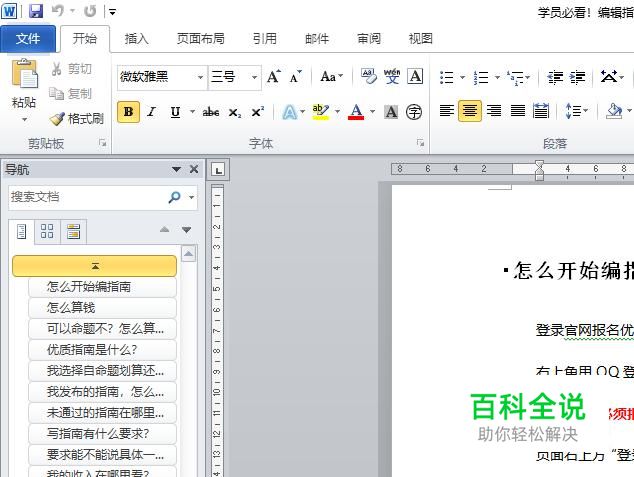Switch to 插入 Insert tab
634x477 pixels.
click(x=137, y=39)
